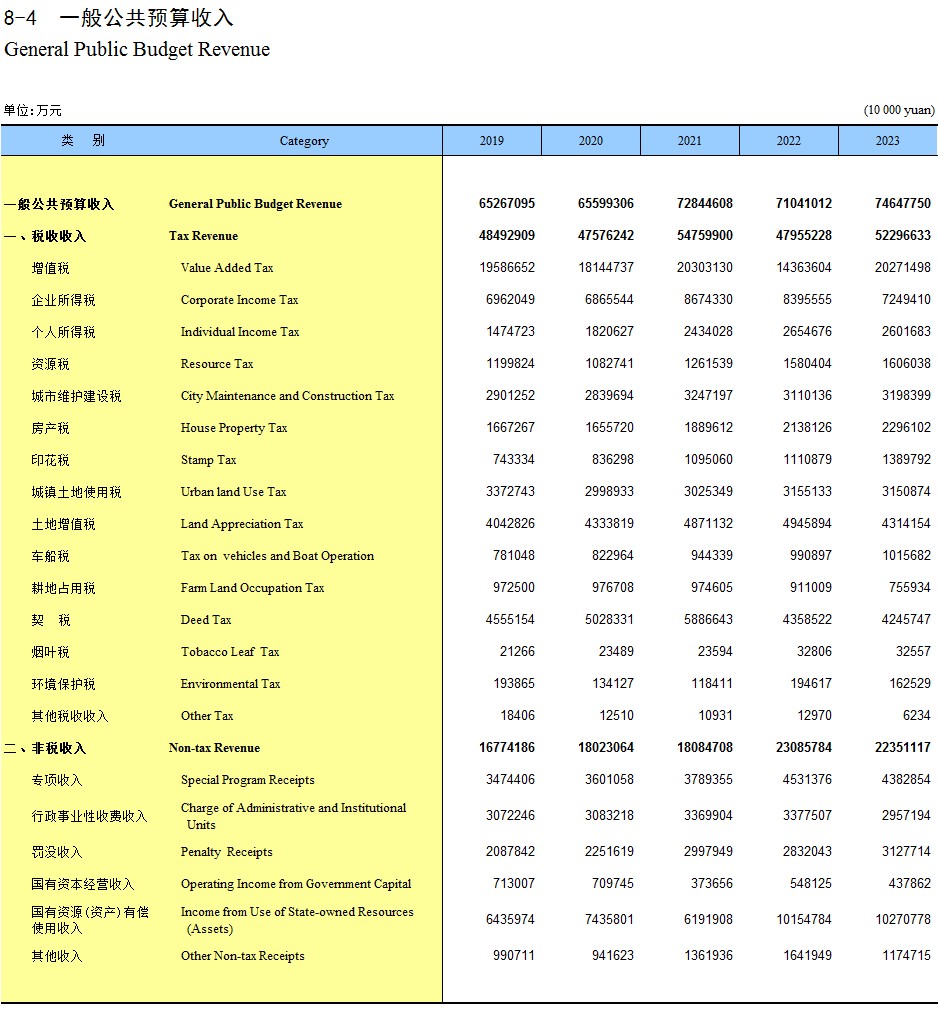
Task: Click Non-tax Revenue 2022 value 23085784
Action: 803,748
